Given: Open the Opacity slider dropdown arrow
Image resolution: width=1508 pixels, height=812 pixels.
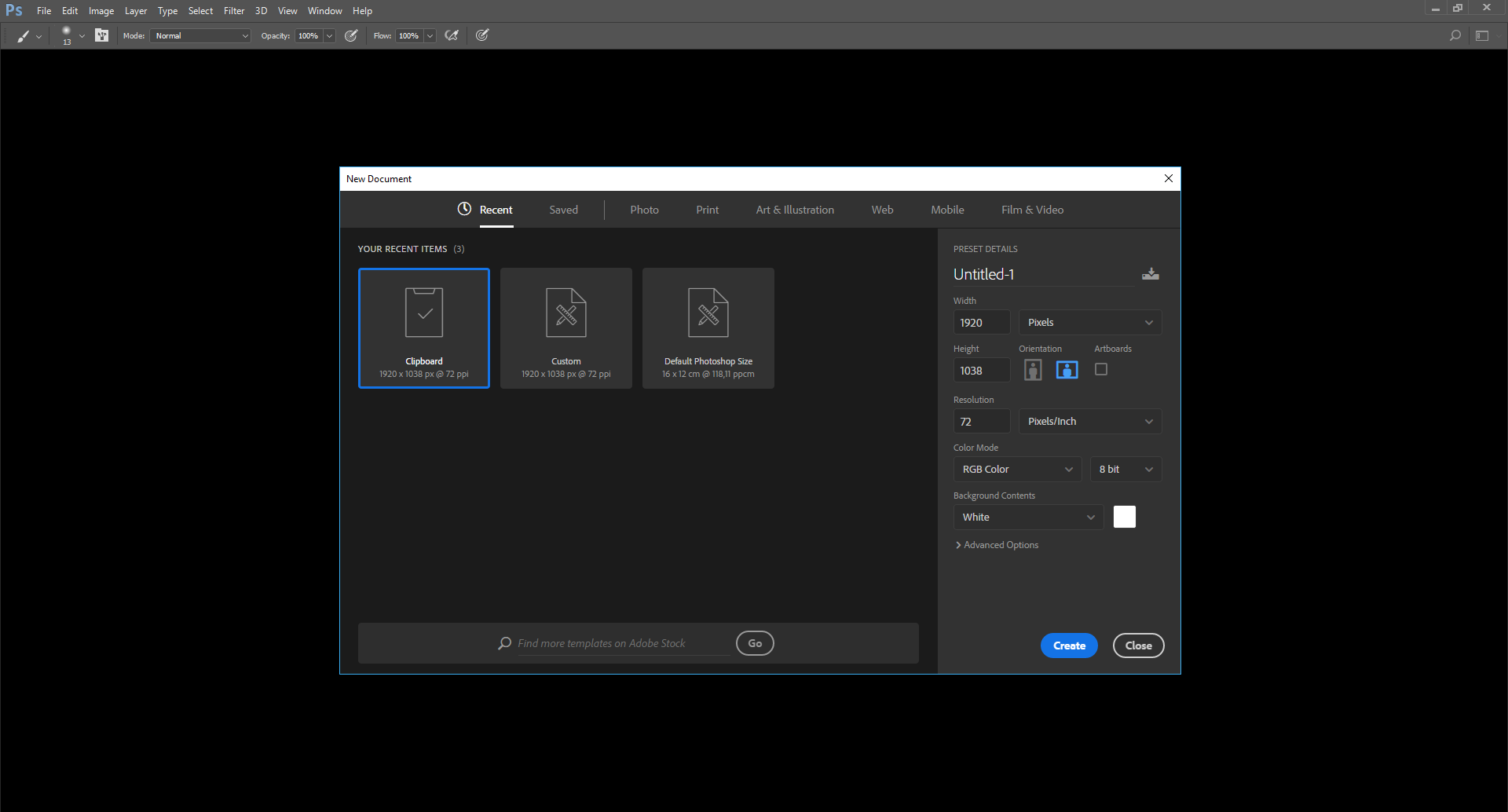Looking at the screenshot, I should pos(330,35).
